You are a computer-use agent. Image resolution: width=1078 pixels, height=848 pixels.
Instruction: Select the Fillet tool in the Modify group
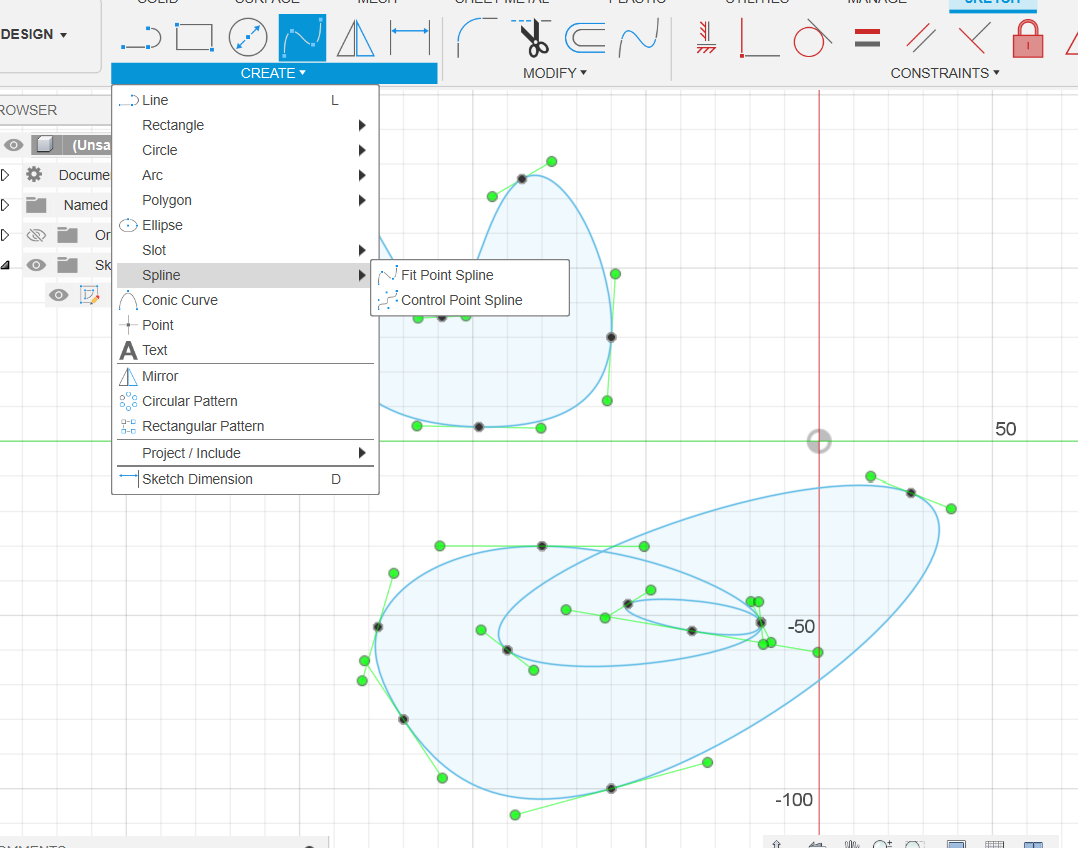(x=477, y=38)
